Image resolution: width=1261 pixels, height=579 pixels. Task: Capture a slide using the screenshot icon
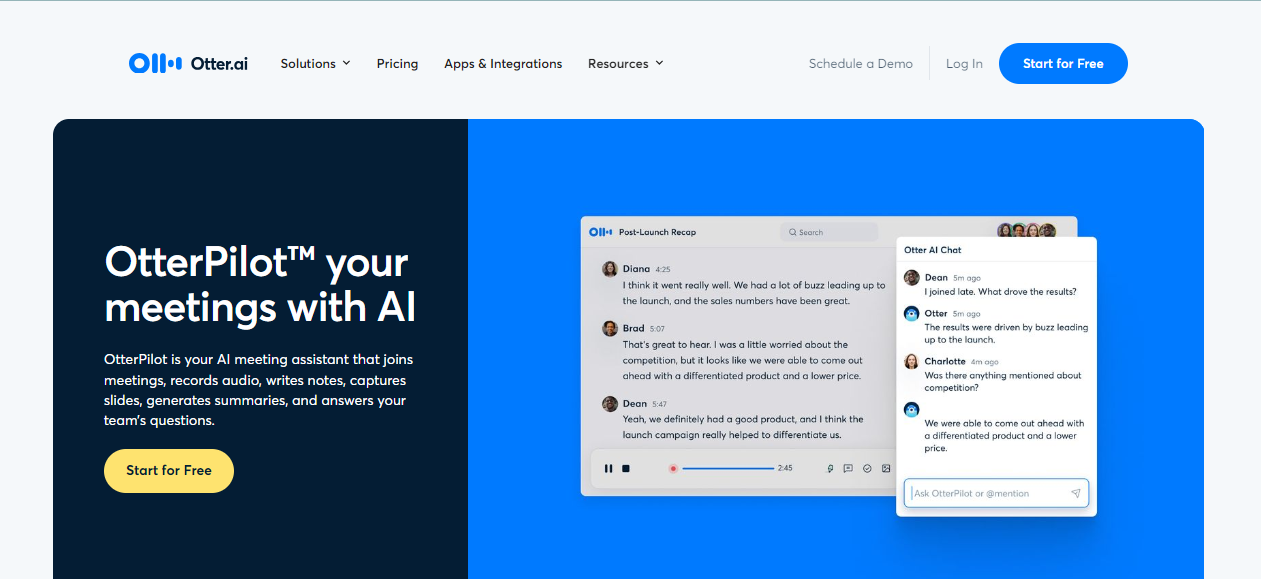click(x=886, y=468)
